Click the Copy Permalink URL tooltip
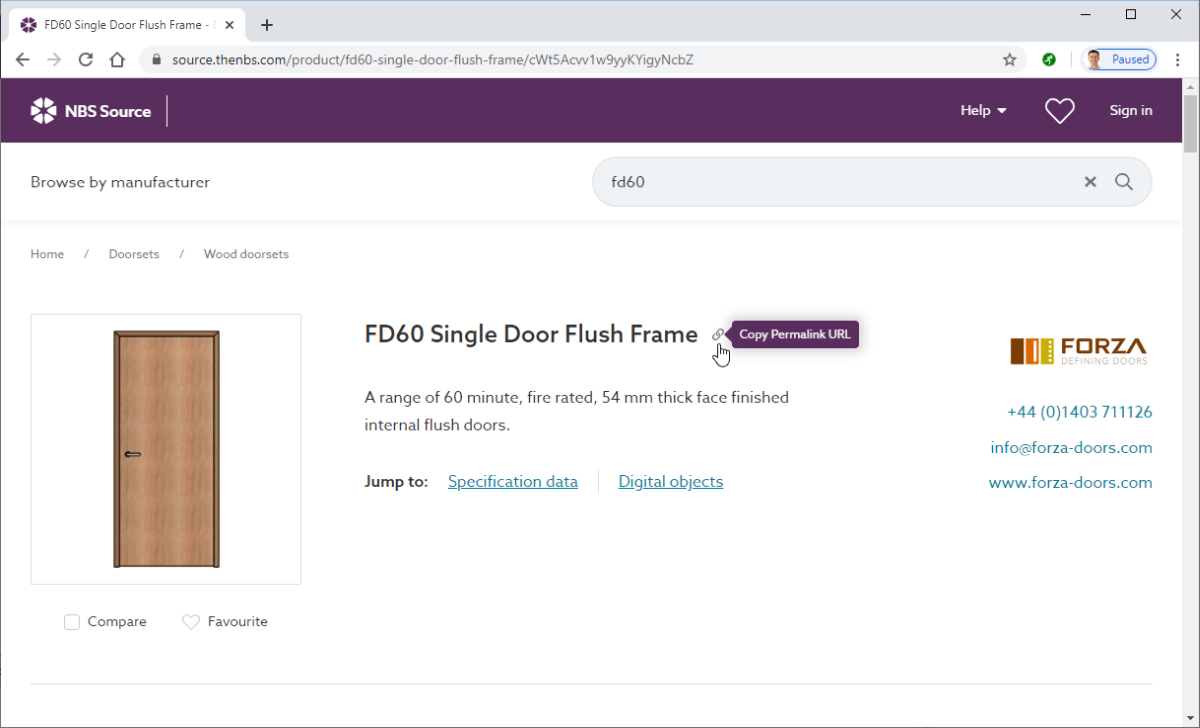Viewport: 1200px width, 728px height. point(795,335)
